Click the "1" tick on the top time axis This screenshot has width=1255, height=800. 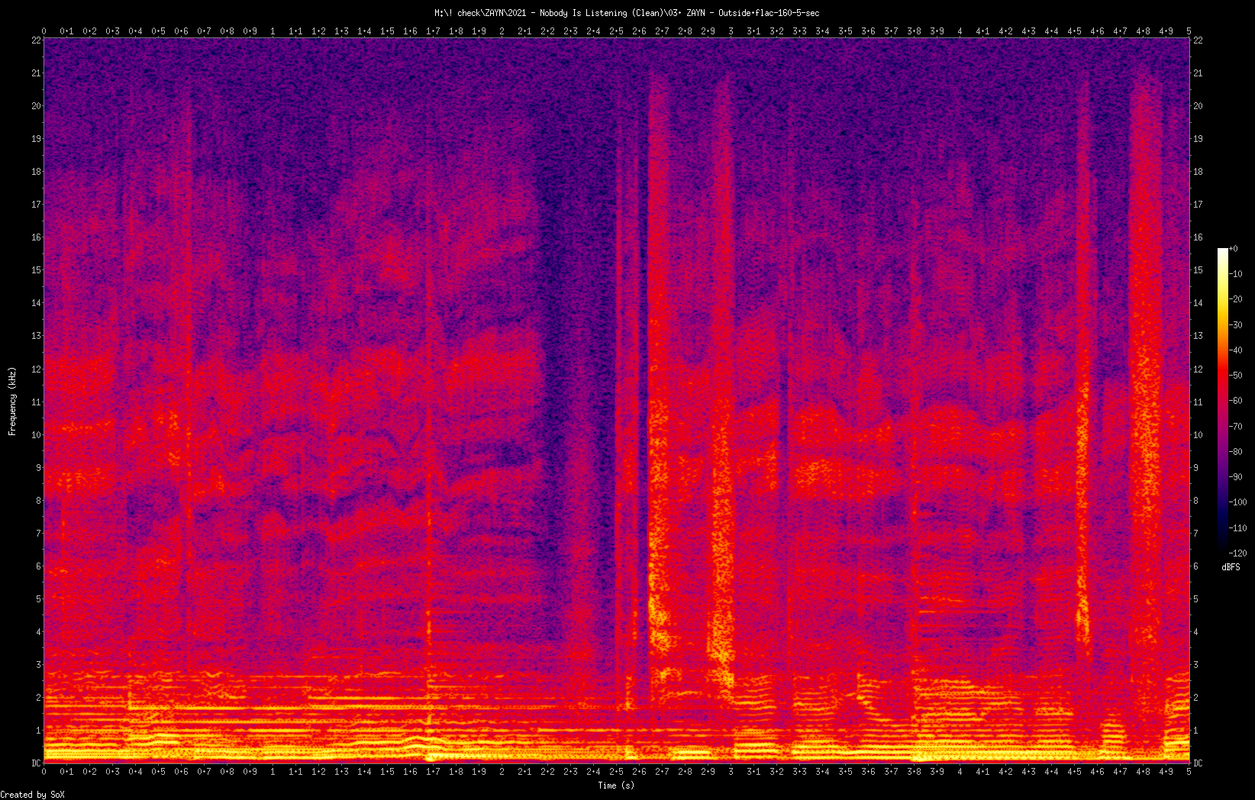point(273,31)
